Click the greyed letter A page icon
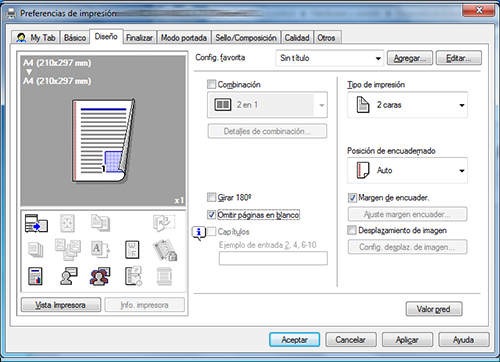Image resolution: width=500 pixels, height=362 pixels. point(100,250)
